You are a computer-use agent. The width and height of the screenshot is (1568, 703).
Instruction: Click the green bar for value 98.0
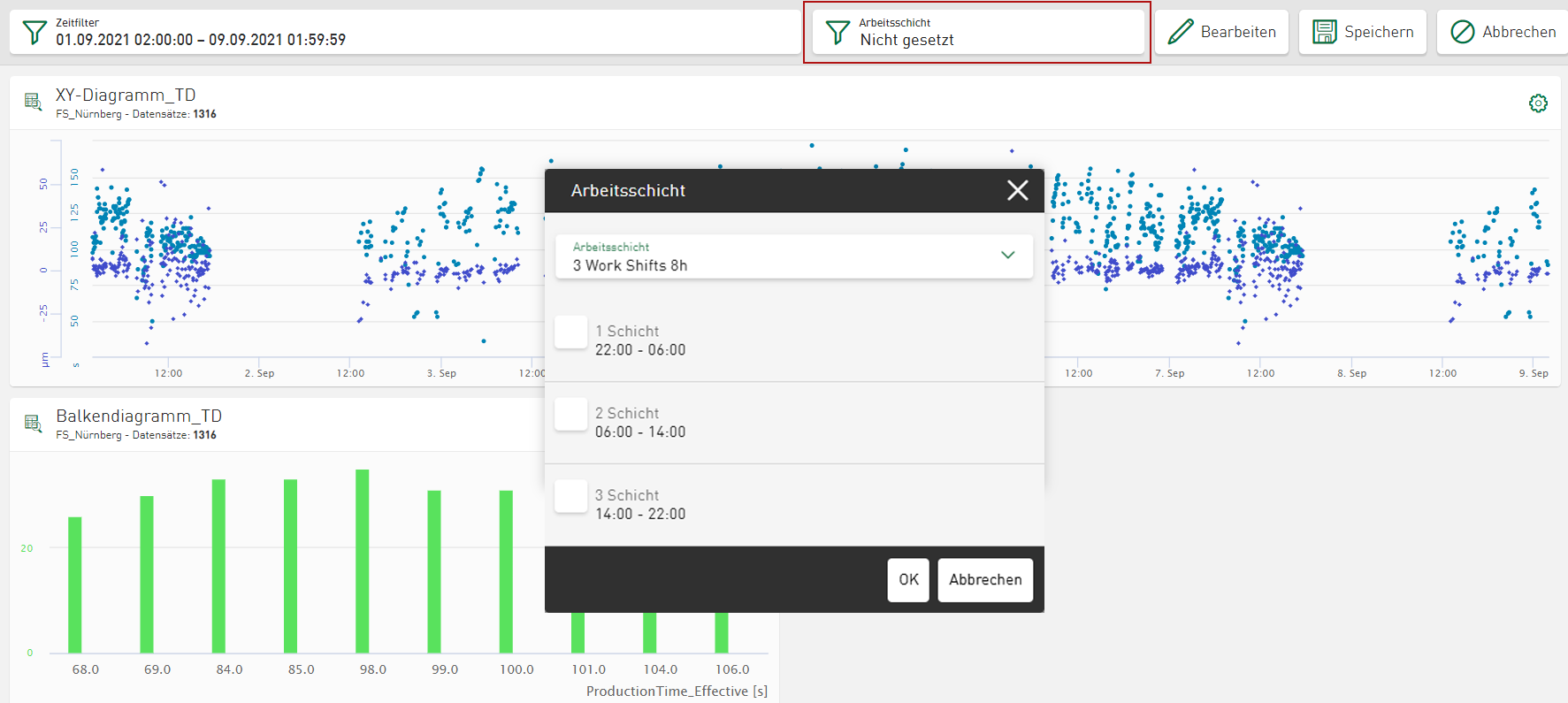pyautogui.click(x=363, y=562)
